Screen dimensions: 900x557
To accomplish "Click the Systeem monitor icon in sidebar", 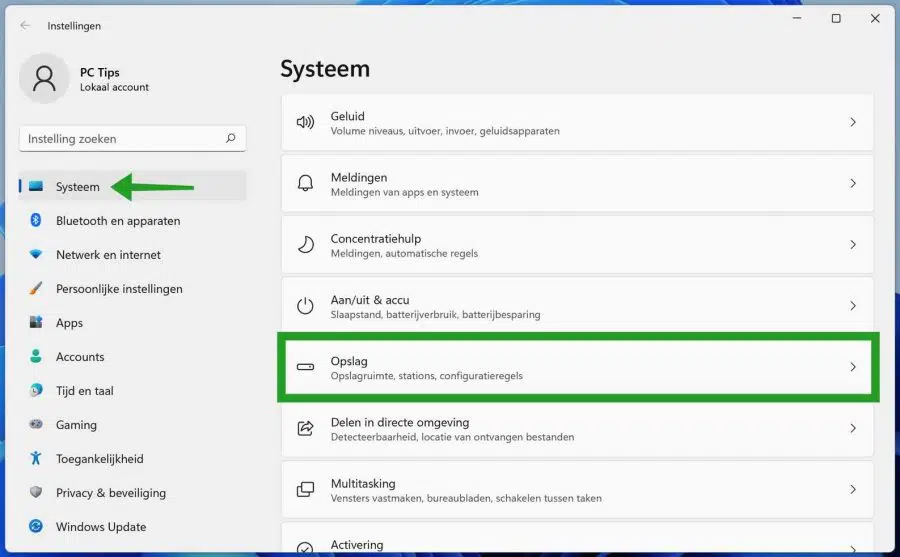I will (x=36, y=186).
